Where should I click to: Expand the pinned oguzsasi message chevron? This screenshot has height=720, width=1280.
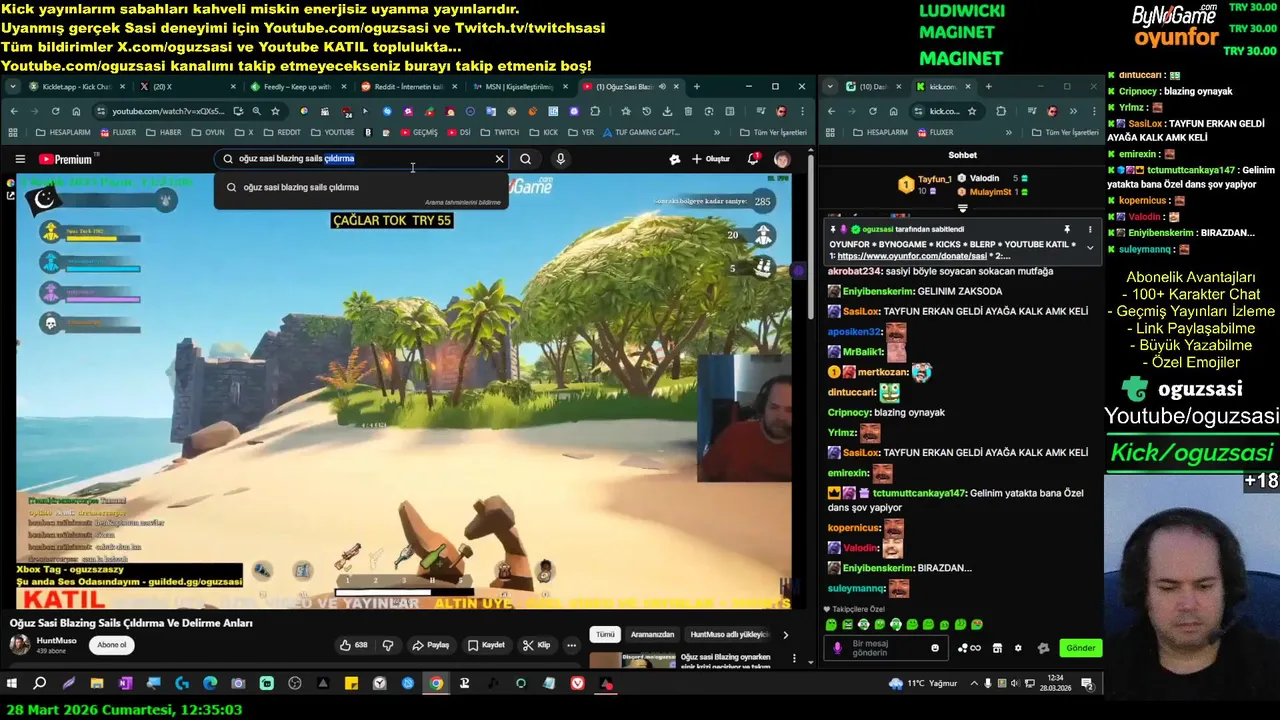coord(1090,248)
